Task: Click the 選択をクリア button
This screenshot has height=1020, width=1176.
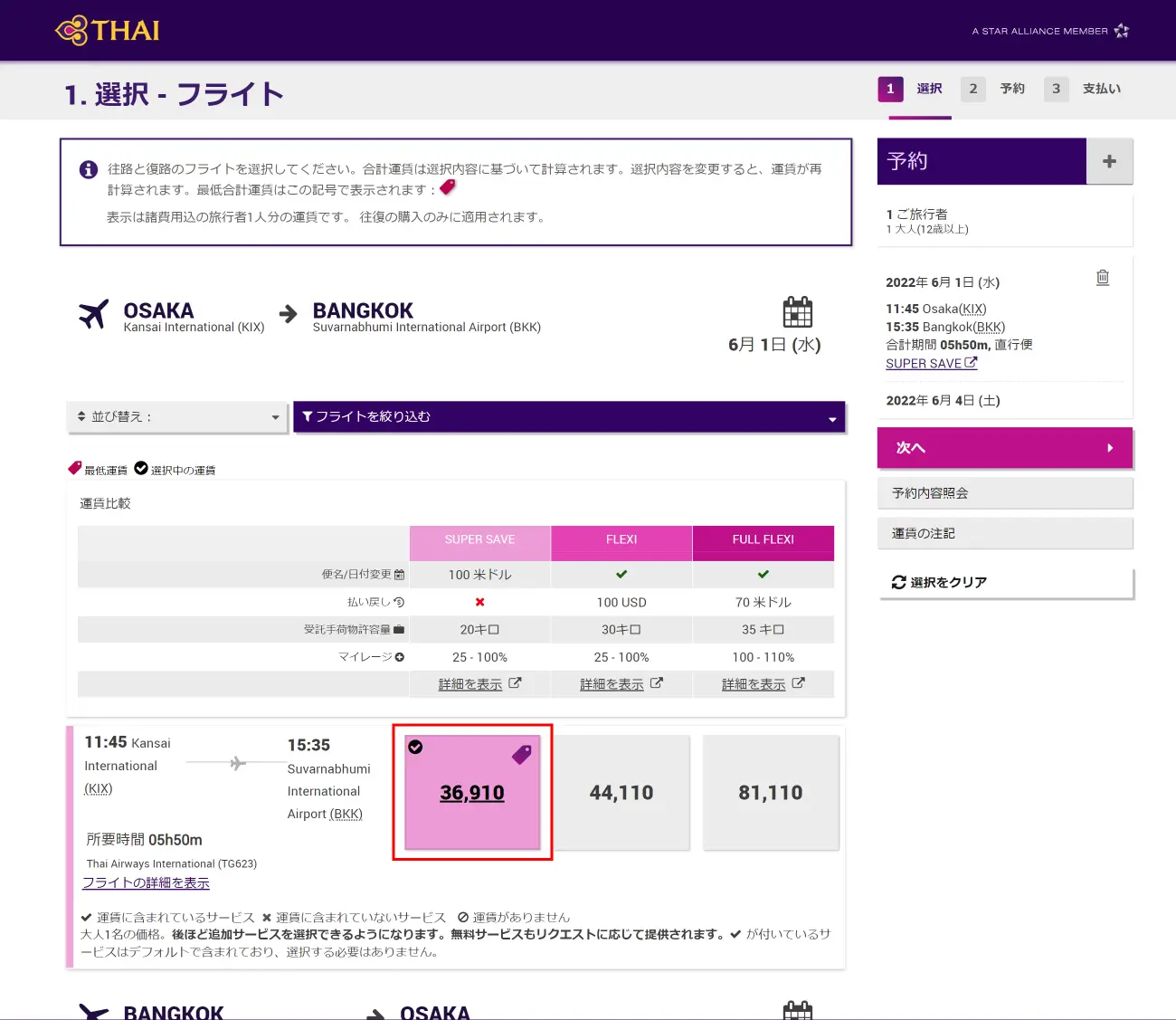Action: [x=1005, y=583]
